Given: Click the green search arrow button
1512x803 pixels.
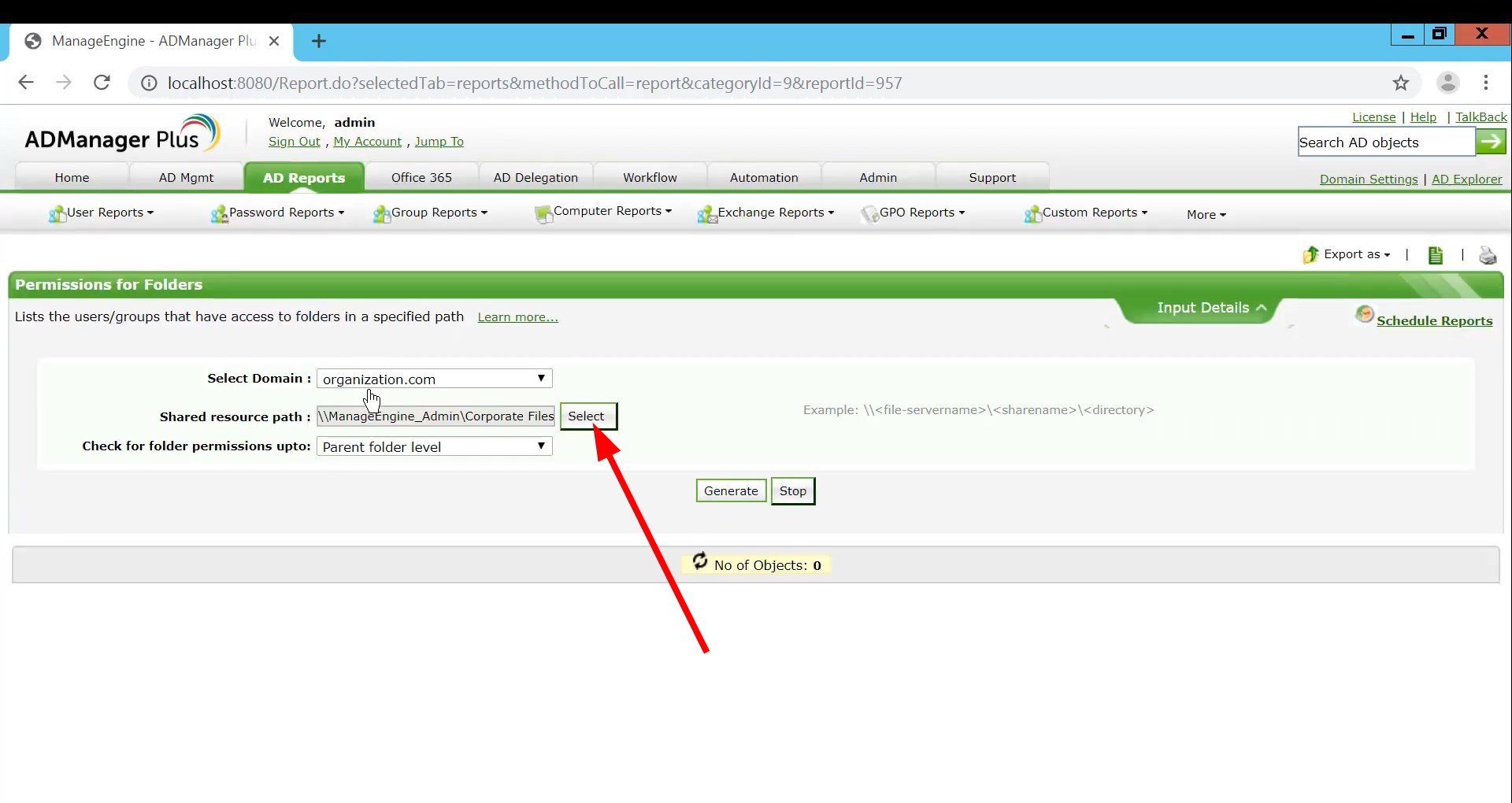Looking at the screenshot, I should point(1491,142).
